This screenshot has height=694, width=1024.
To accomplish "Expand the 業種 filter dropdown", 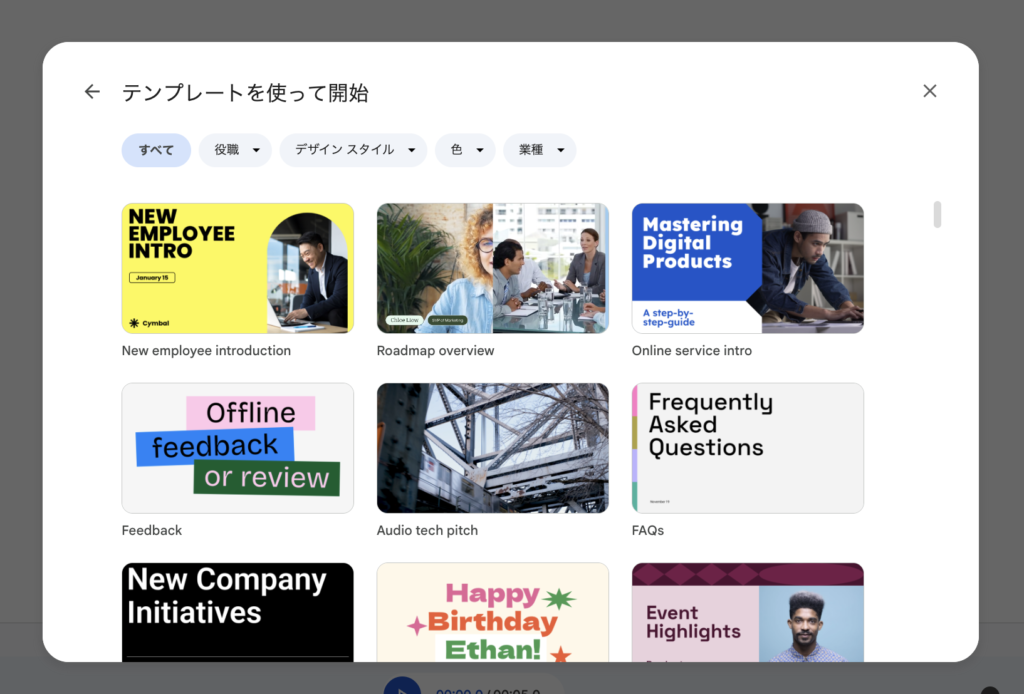I will coord(540,150).
